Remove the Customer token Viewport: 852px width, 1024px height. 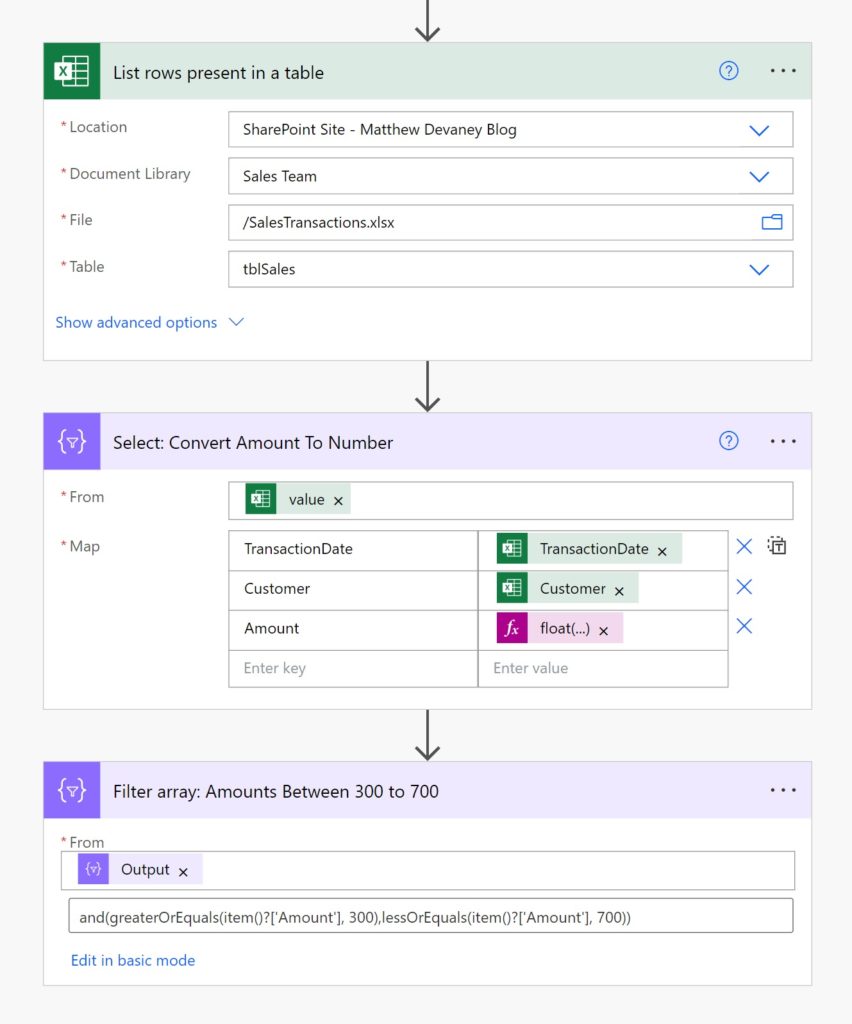[x=619, y=591]
